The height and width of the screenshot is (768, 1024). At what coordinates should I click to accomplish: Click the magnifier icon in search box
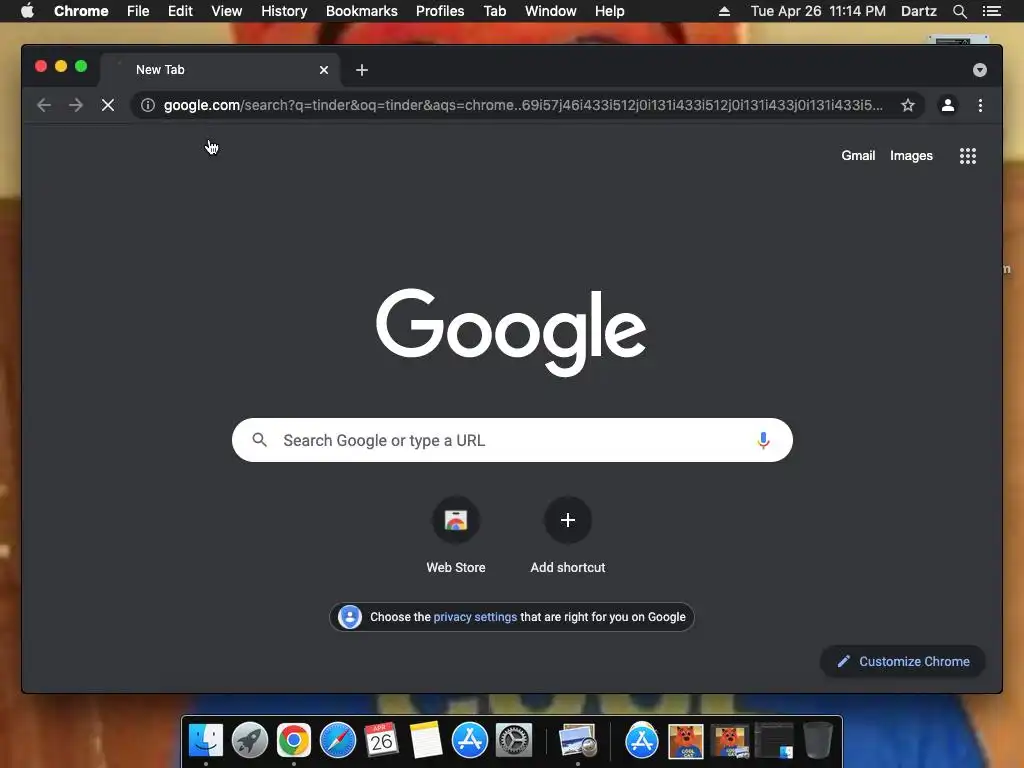259,440
